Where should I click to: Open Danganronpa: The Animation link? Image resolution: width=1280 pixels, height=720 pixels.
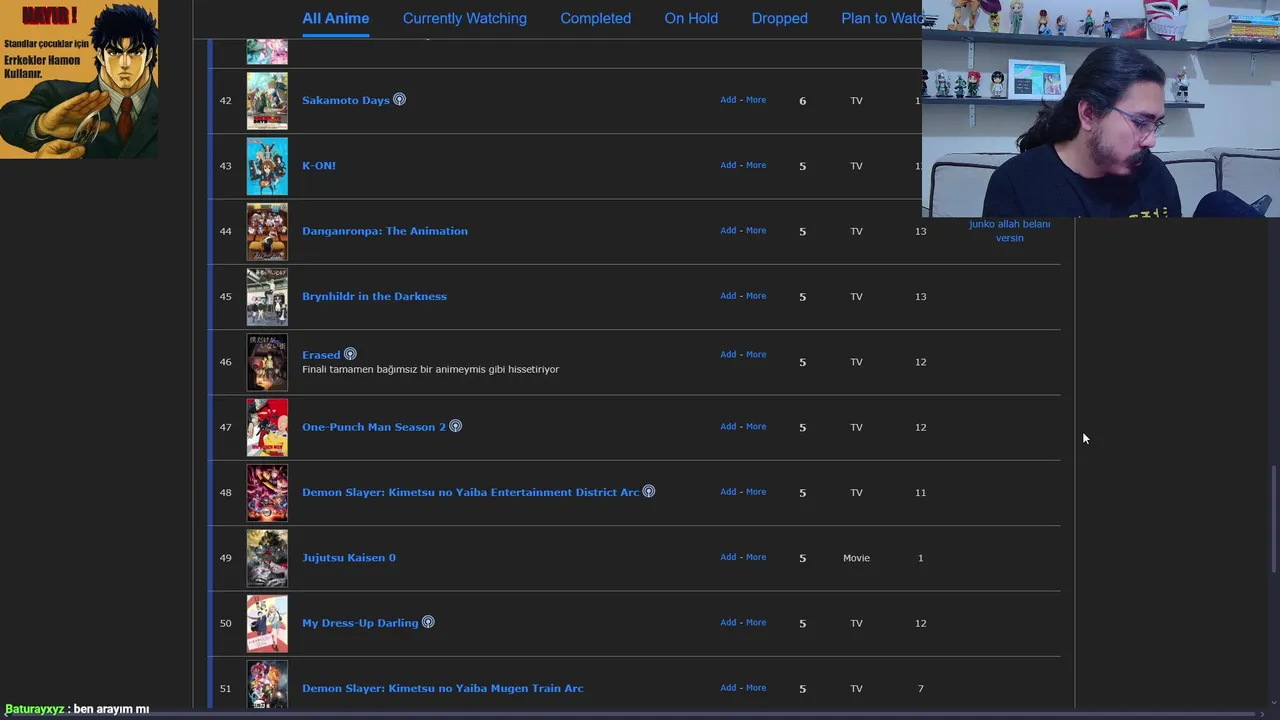click(385, 231)
